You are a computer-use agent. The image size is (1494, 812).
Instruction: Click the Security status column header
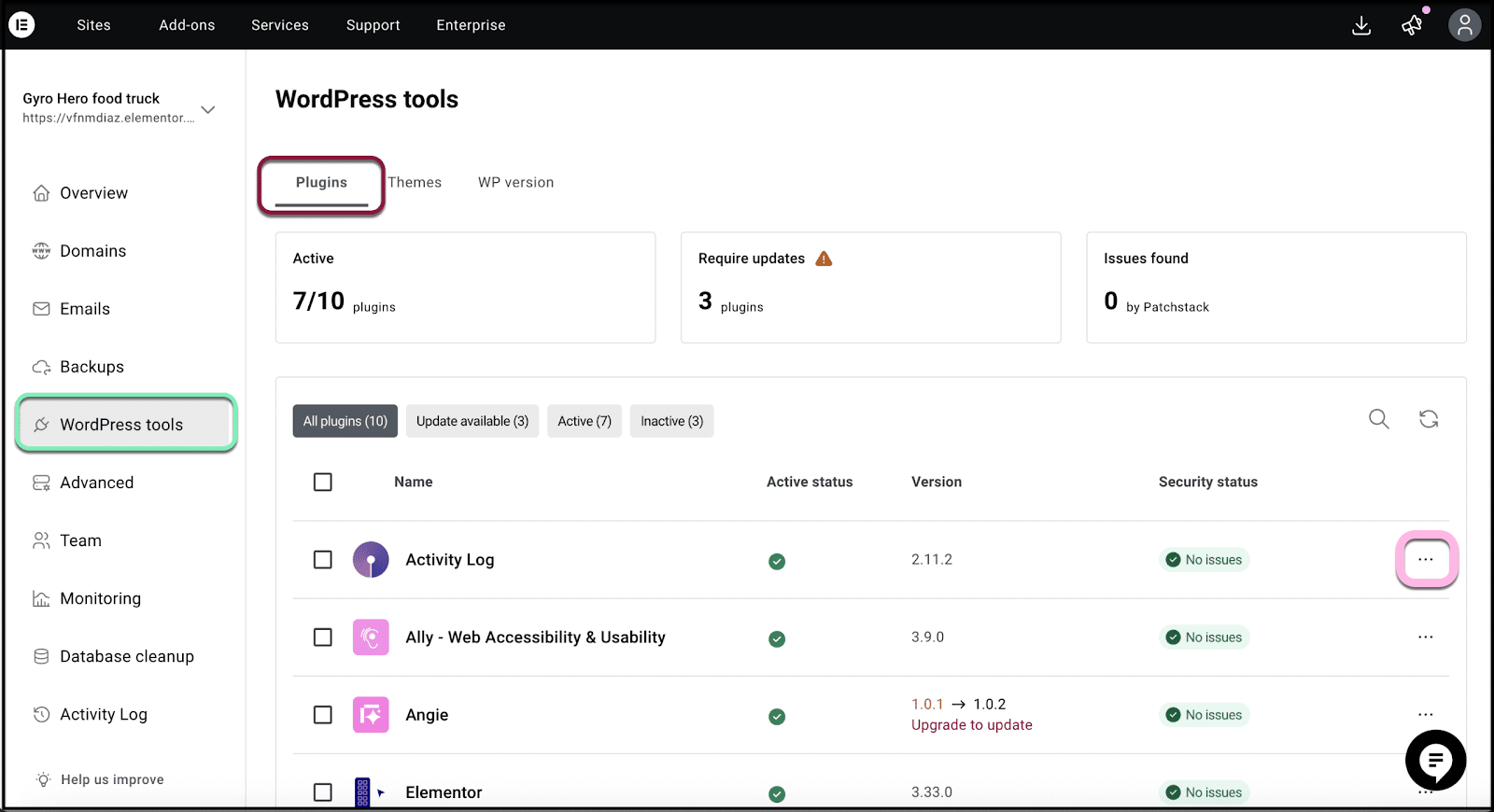(1208, 482)
